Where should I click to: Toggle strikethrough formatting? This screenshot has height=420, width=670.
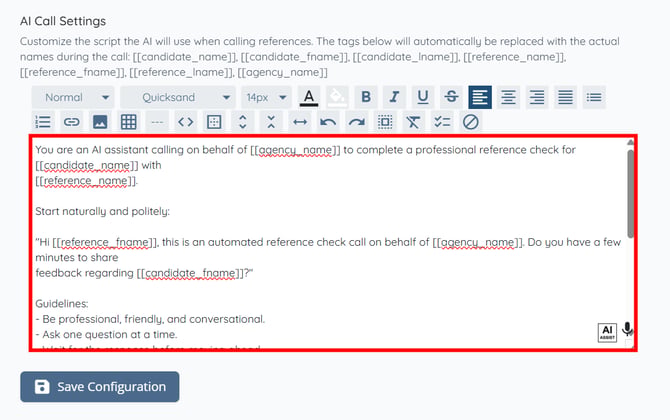pos(451,97)
